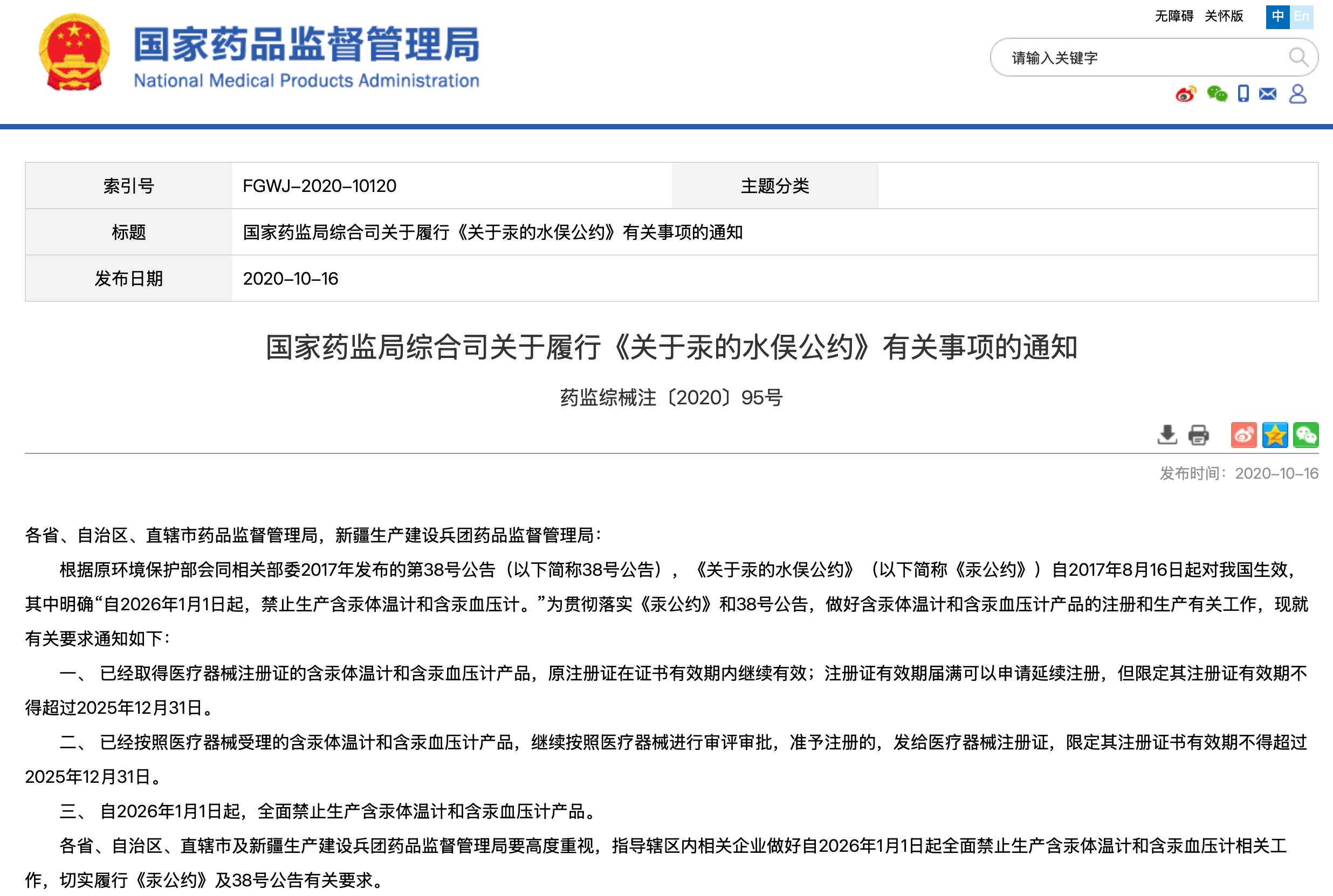Open the header WeChat icon
The width and height of the screenshot is (1333, 896).
(x=1217, y=94)
